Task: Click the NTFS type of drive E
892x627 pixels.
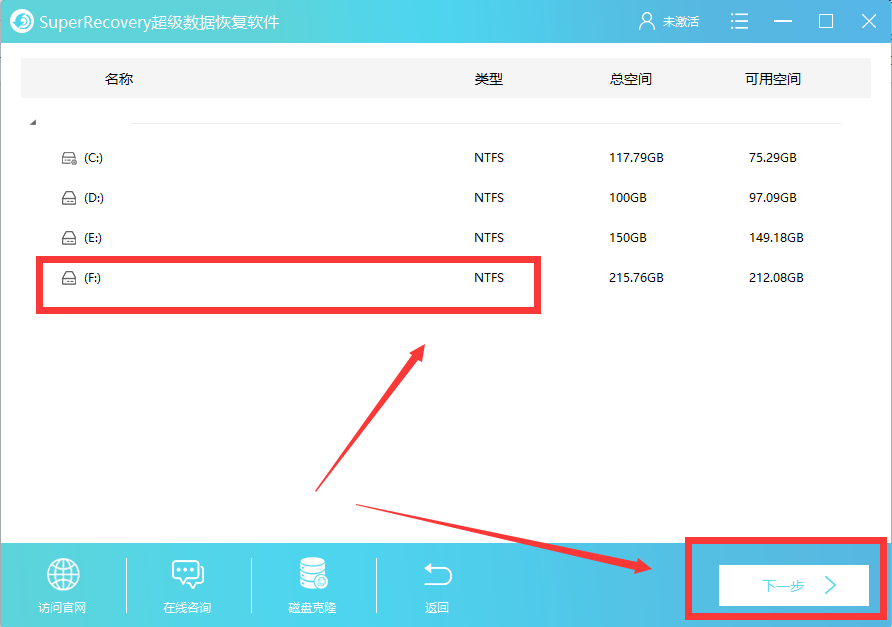Action: (x=489, y=237)
